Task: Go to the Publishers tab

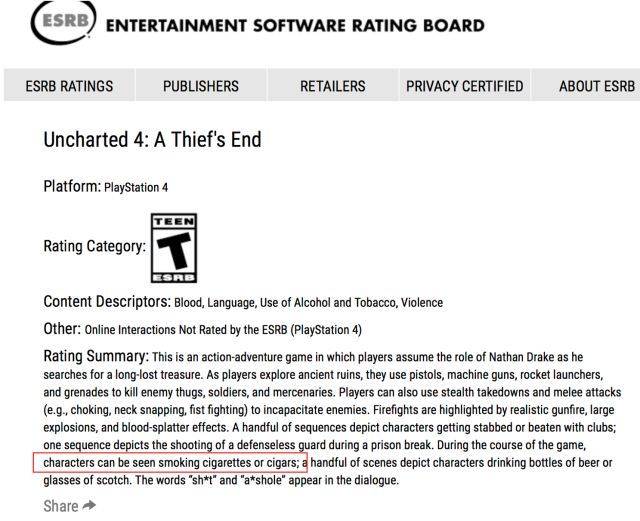Action: [201, 86]
